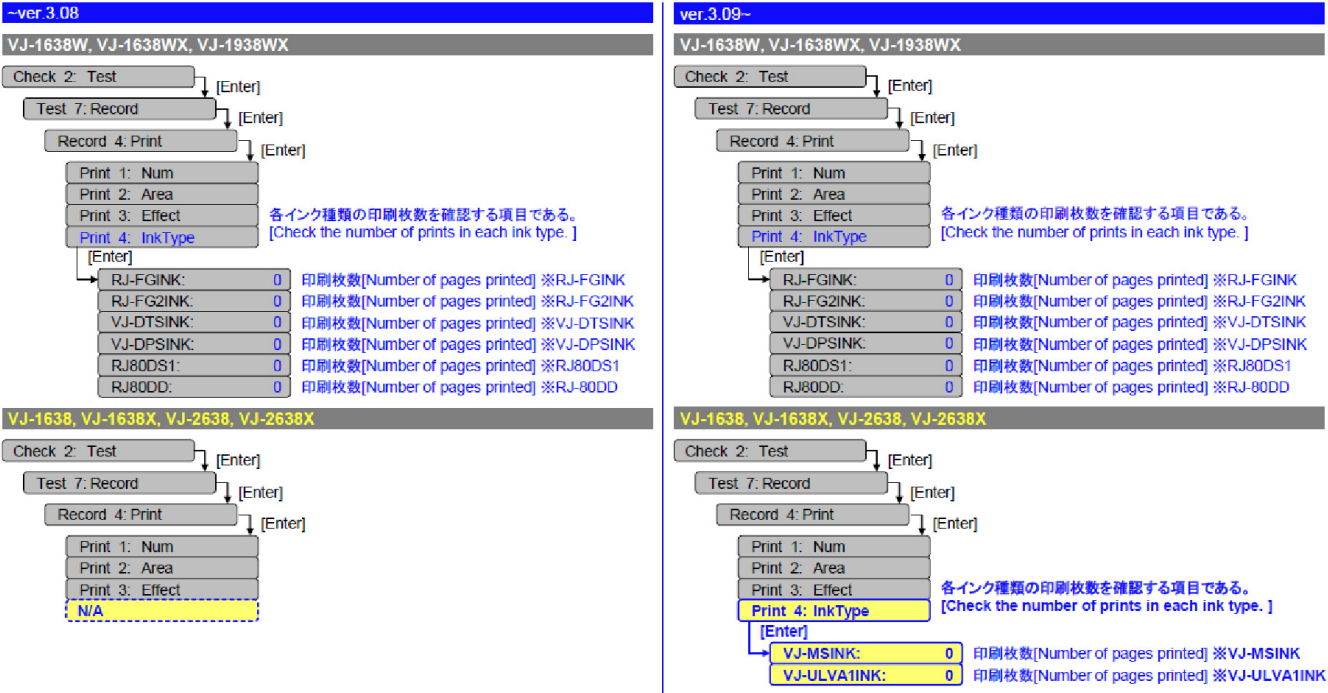Click the yellow N/A box in the left flow
The image size is (1328, 693).
click(x=160, y=611)
